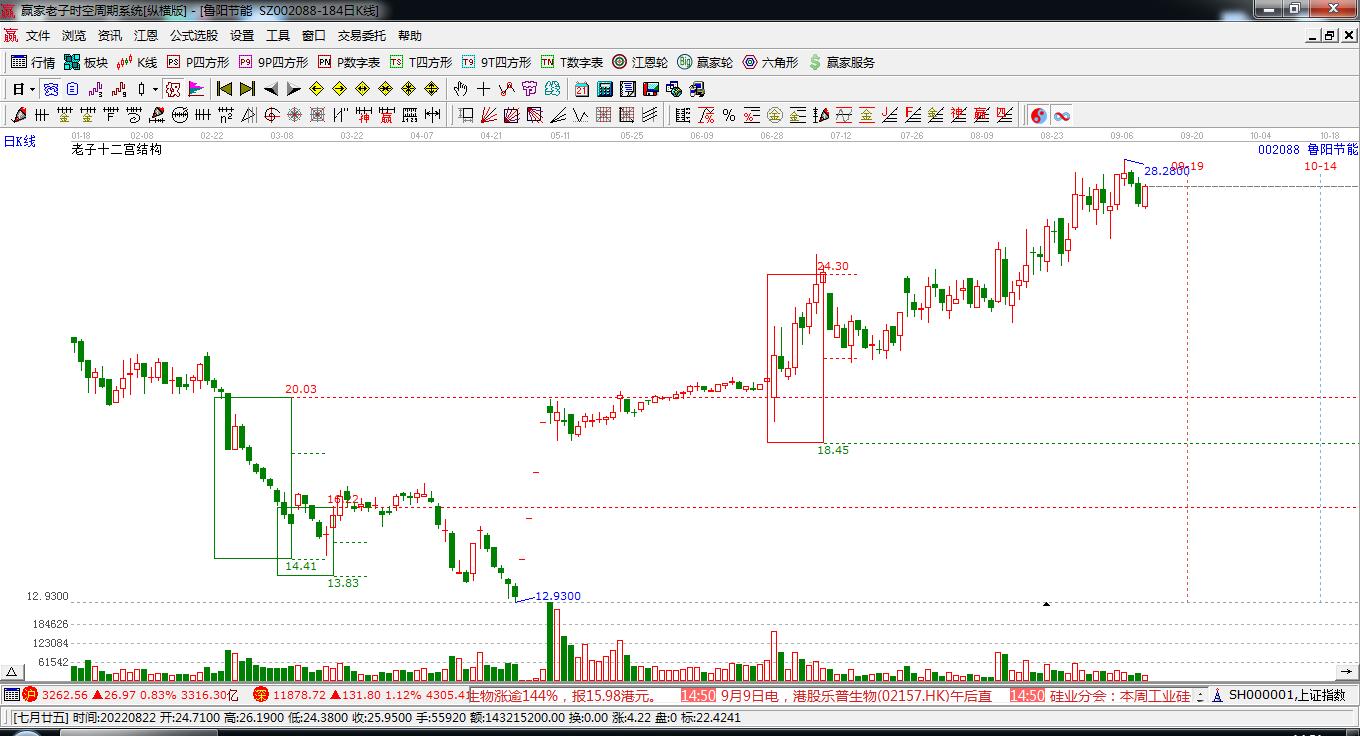Screen dimensions: 1360x736
Task: Click the 硅业分会 news ticker item
Action: (1100, 695)
